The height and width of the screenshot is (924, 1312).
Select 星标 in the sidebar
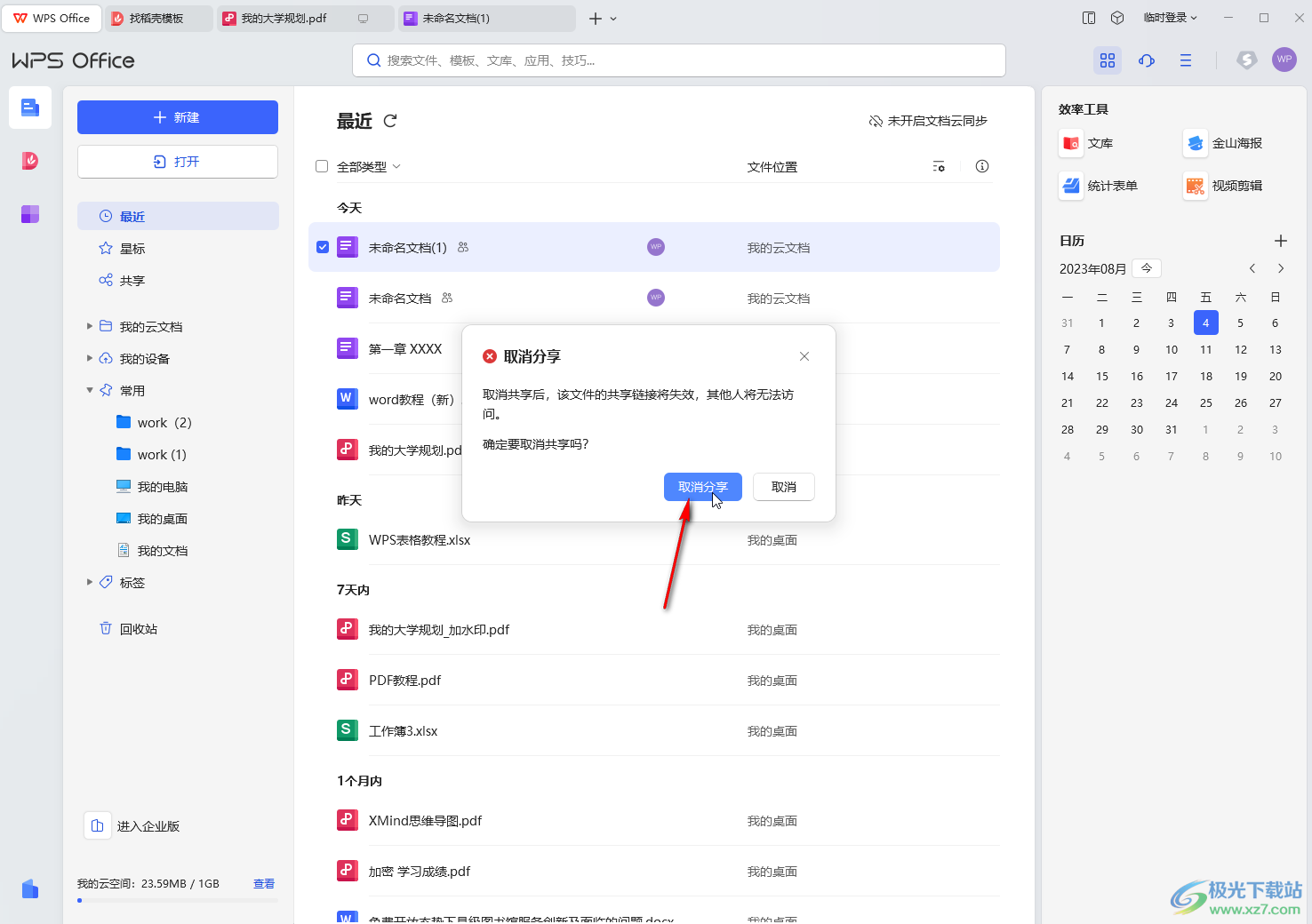pyautogui.click(x=178, y=248)
